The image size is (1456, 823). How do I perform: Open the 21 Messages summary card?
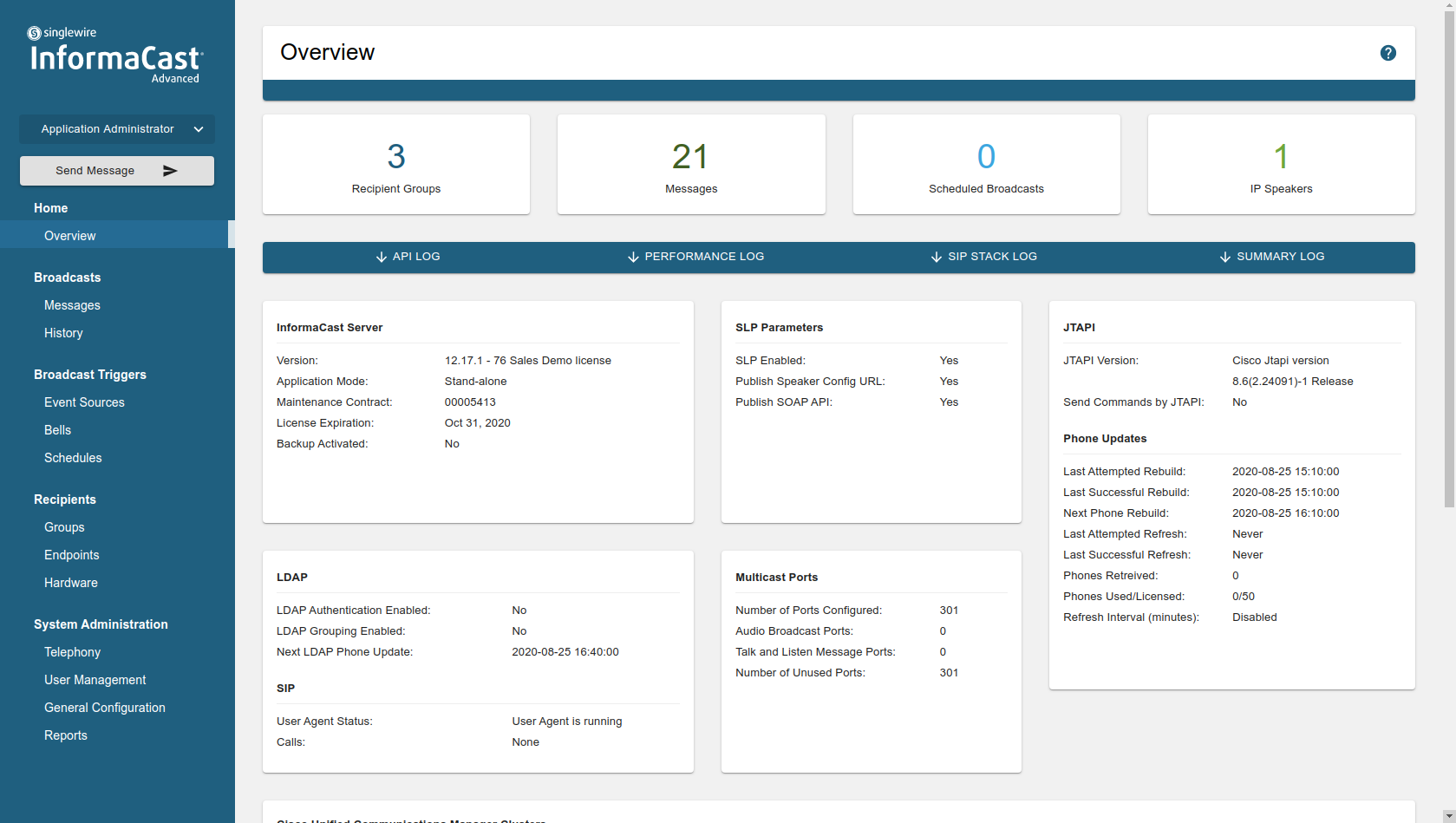[691, 165]
